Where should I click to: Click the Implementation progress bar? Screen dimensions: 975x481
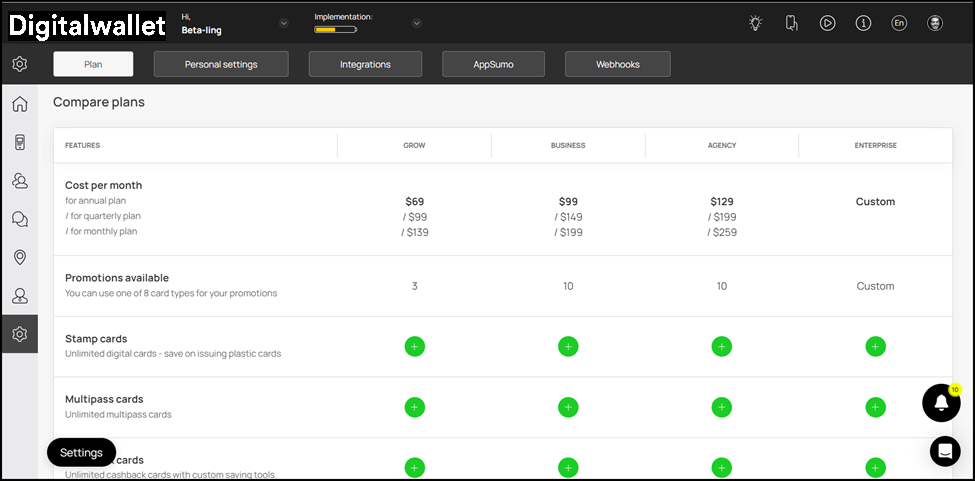click(x=335, y=30)
